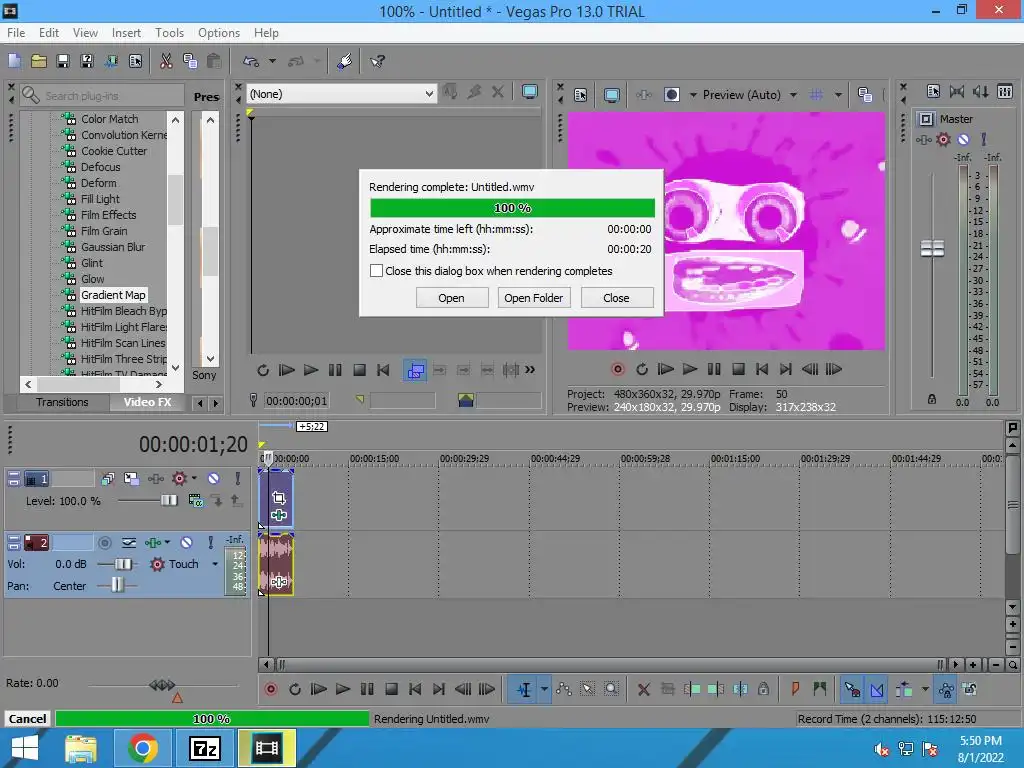The width and height of the screenshot is (1024, 768).
Task: Click the Open folder toolbar icon
Action: (39, 61)
